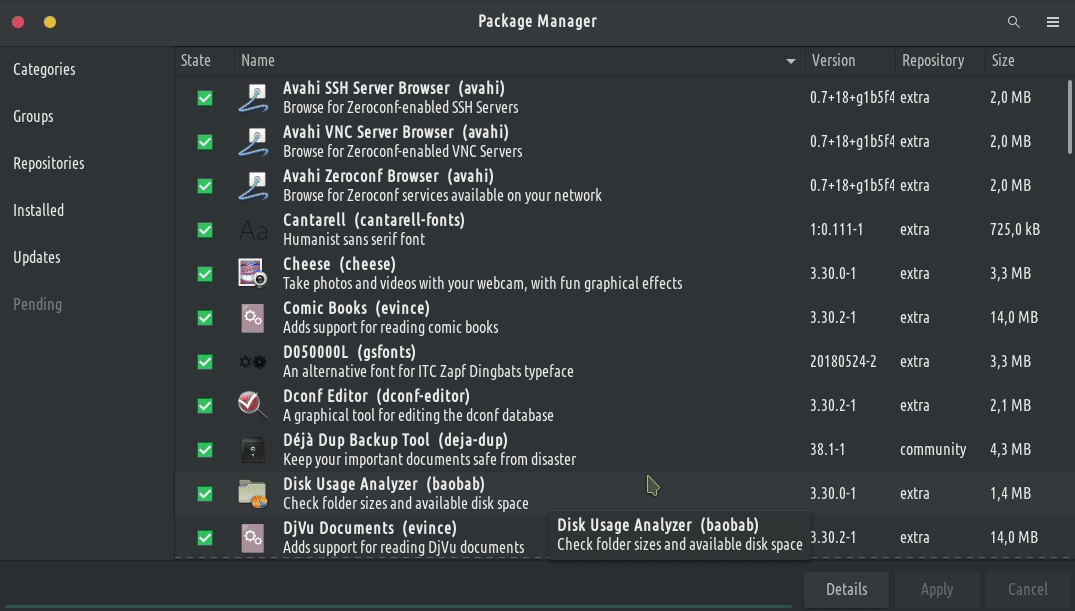This screenshot has width=1075, height=611.
Task: Click the Cheese webcam app icon
Action: pyautogui.click(x=252, y=273)
